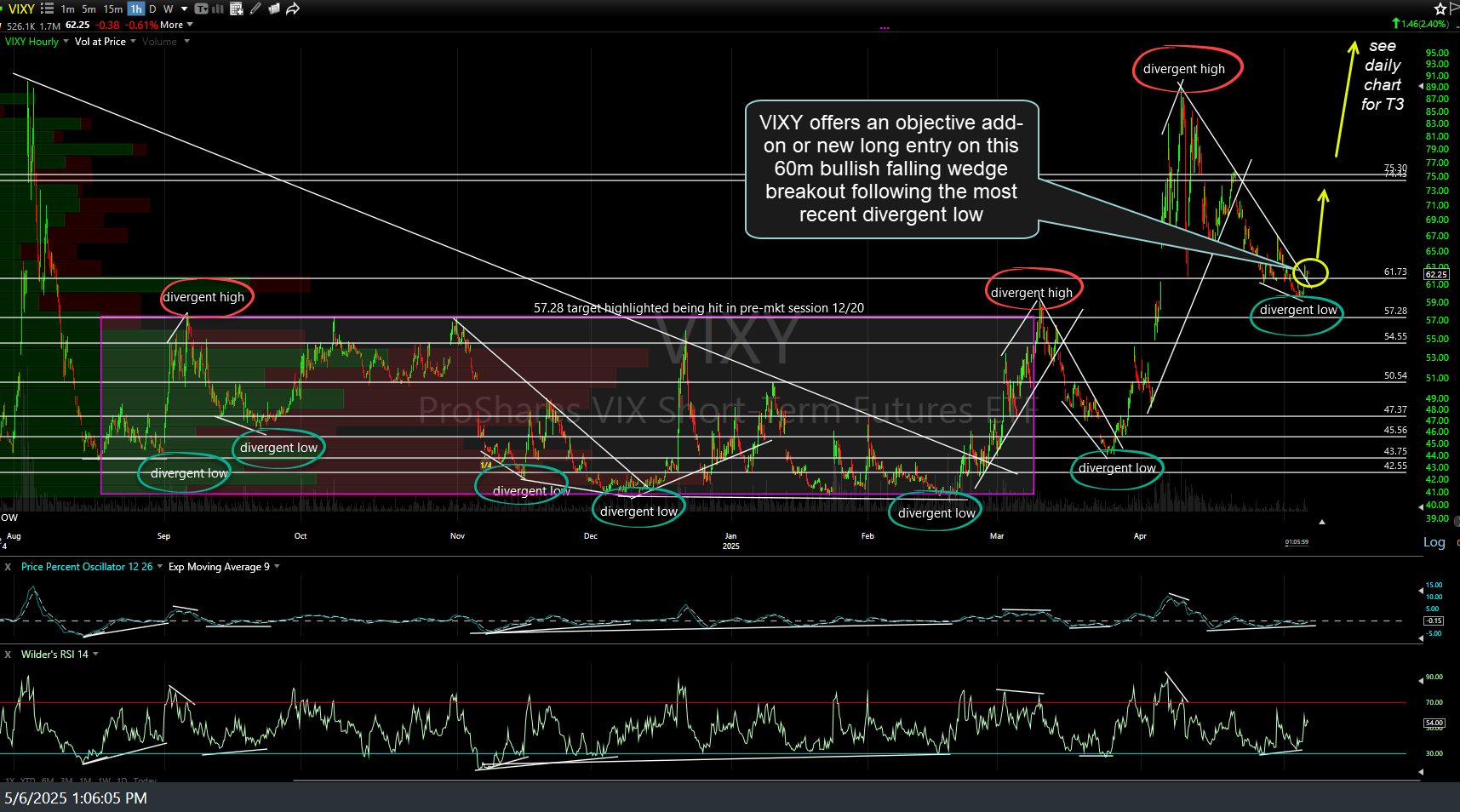Image resolution: width=1460 pixels, height=812 pixels.
Task: Click the favorite star icon
Action: tap(1440, 9)
